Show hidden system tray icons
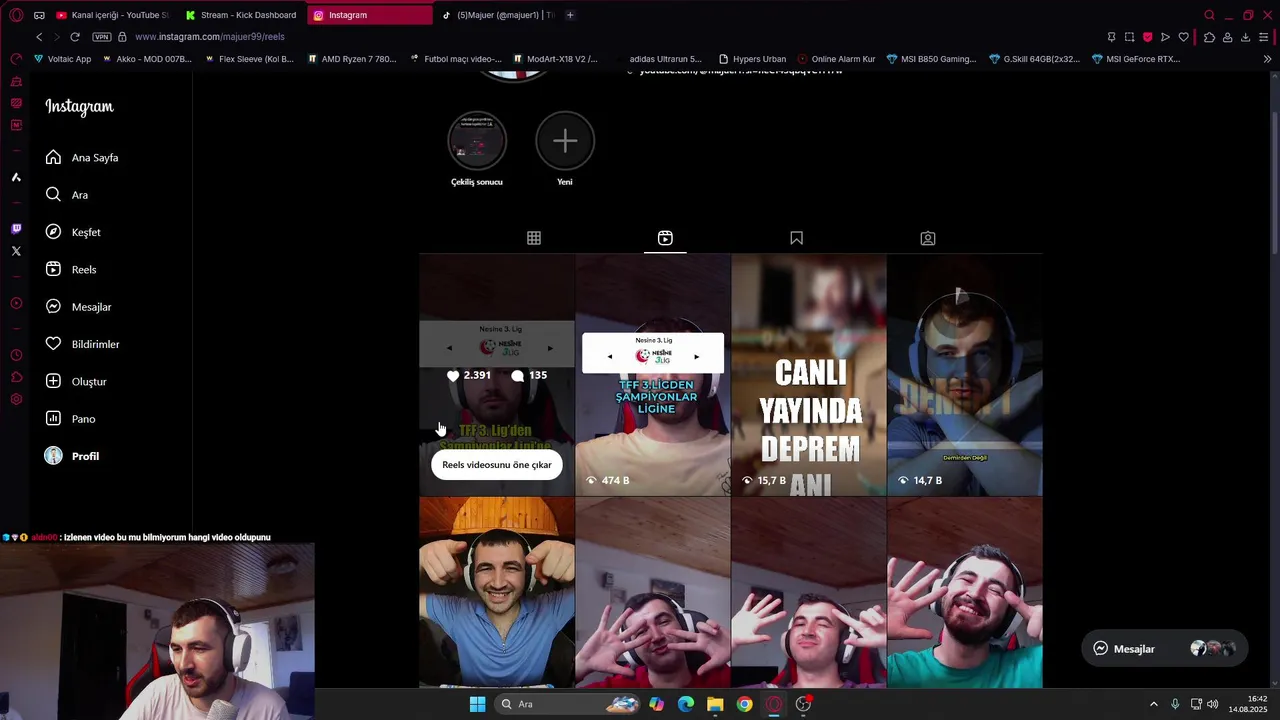The width and height of the screenshot is (1280, 720). coord(1153,704)
